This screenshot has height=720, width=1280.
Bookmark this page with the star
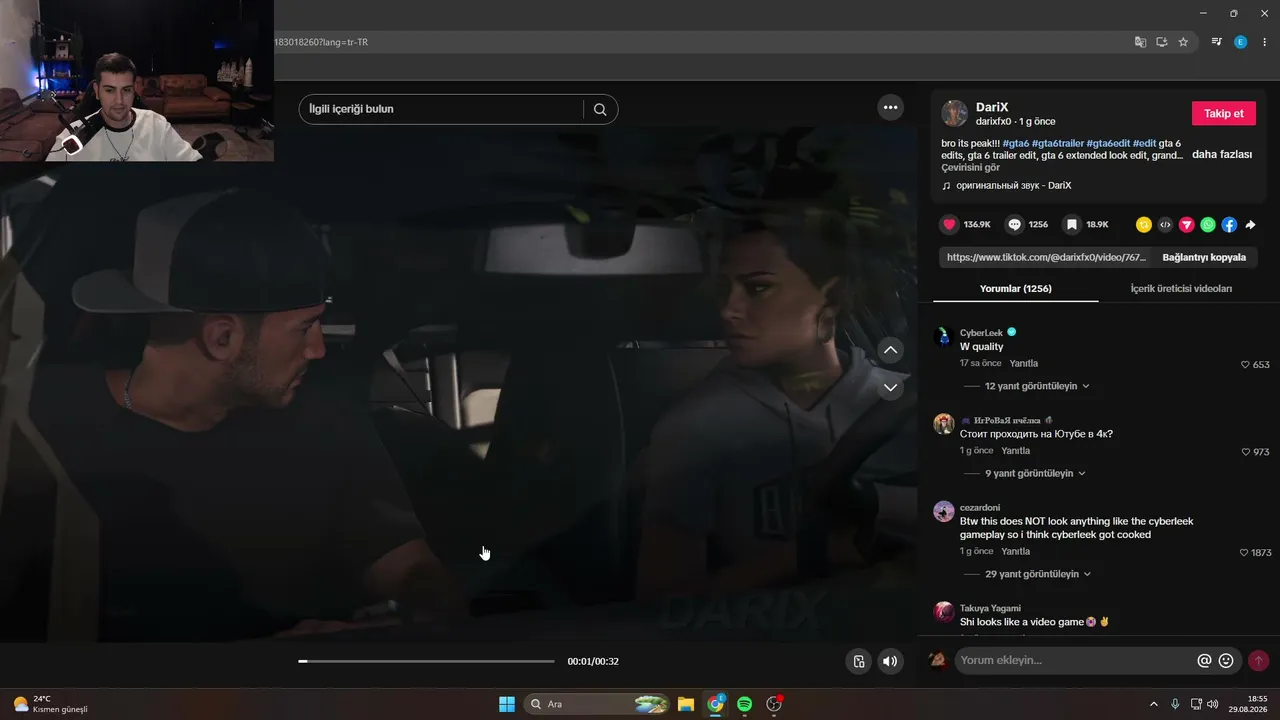[1183, 42]
